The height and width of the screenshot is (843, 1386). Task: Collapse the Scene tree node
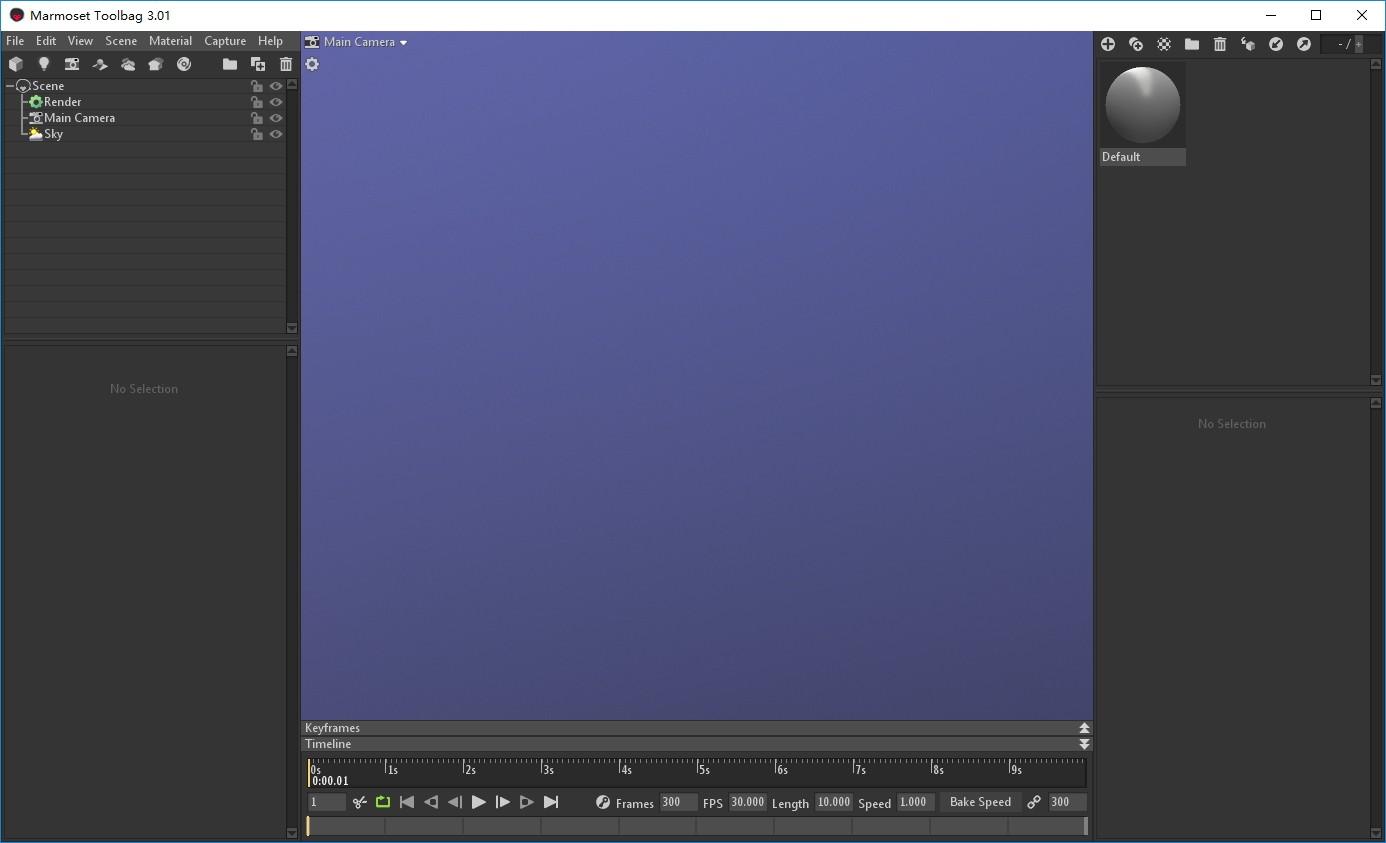click(x=10, y=86)
